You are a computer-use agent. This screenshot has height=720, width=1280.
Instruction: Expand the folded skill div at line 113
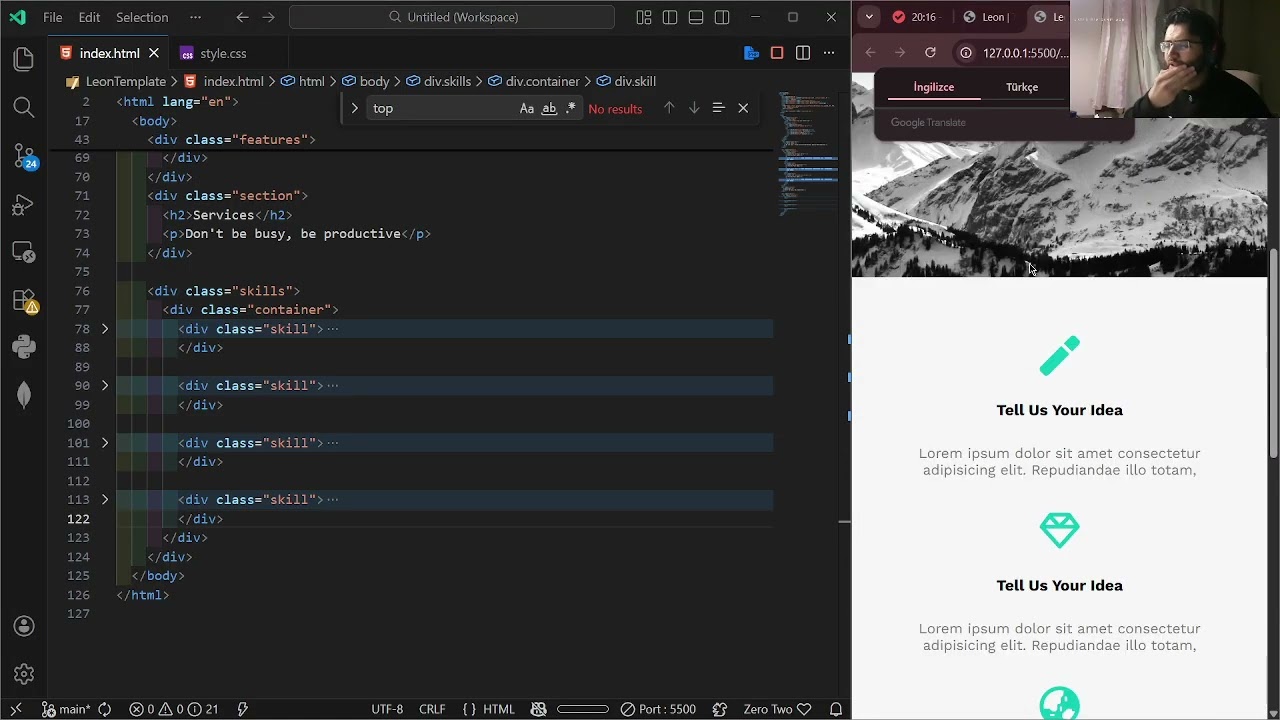[x=104, y=500]
